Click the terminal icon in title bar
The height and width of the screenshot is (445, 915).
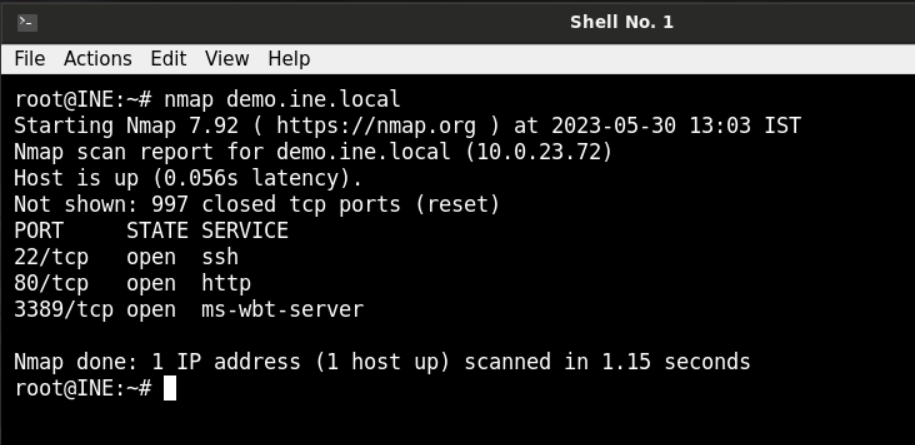27,23
